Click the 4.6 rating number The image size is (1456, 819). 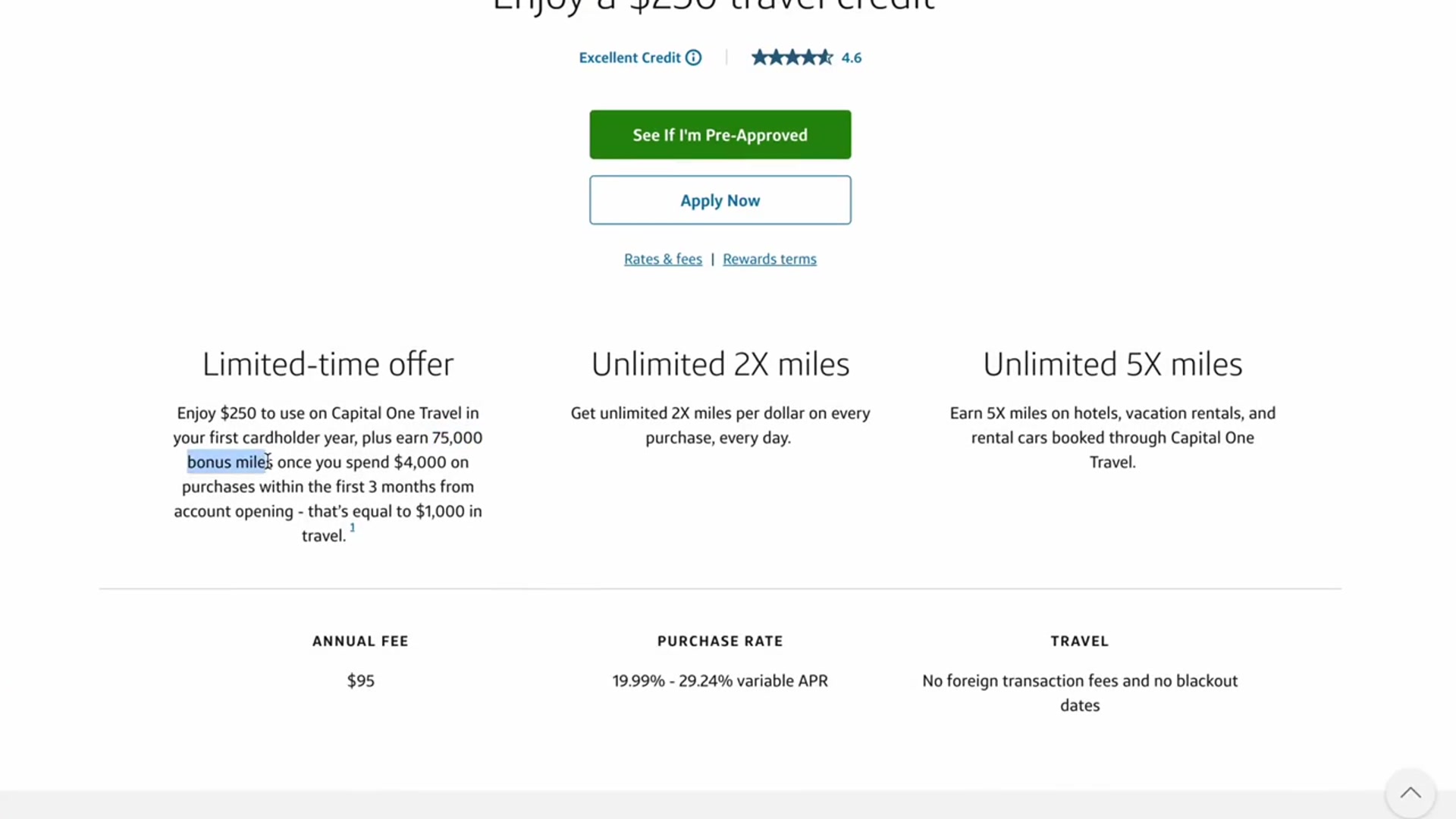pyautogui.click(x=852, y=58)
